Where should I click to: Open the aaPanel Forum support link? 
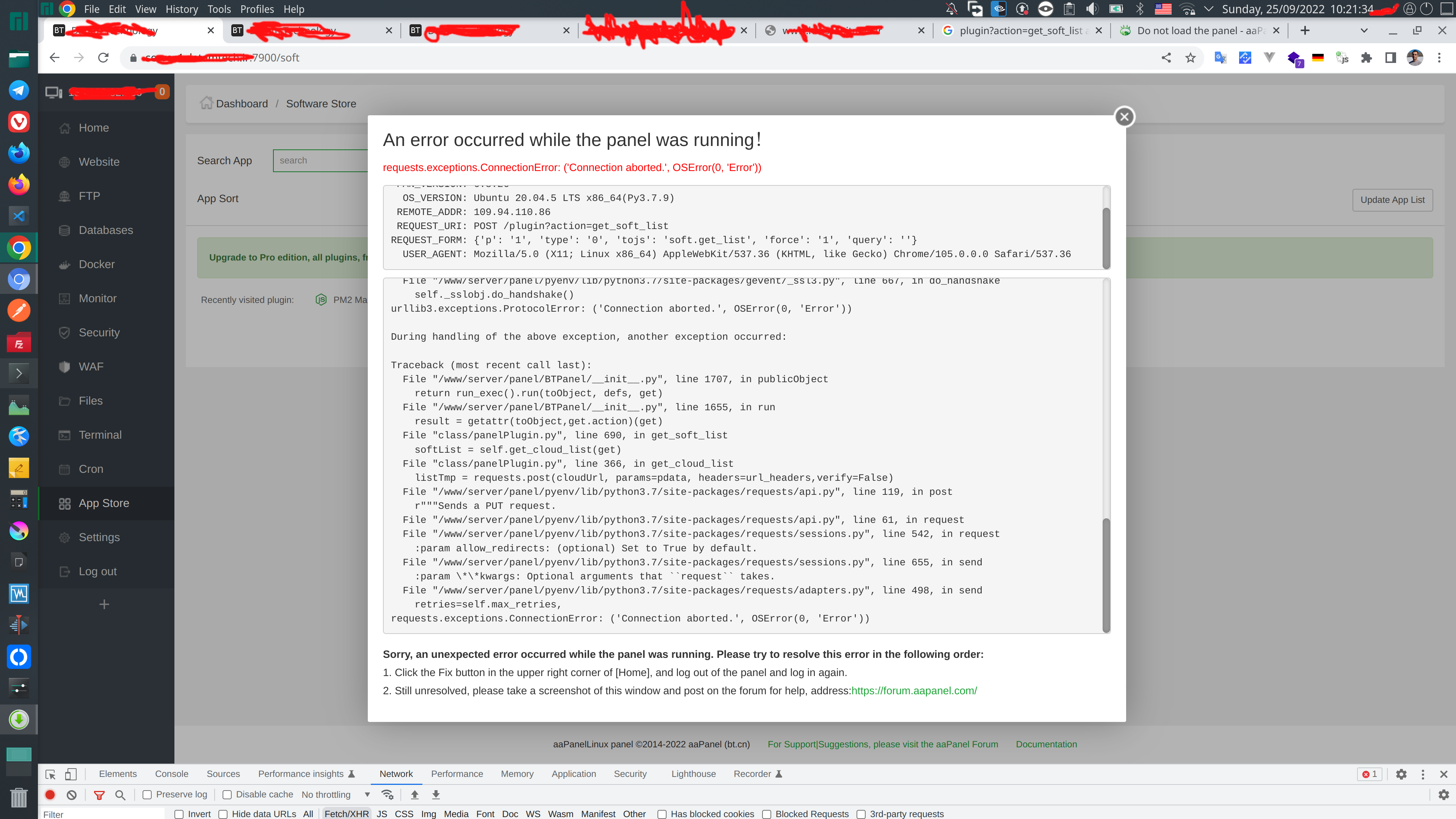click(x=882, y=744)
